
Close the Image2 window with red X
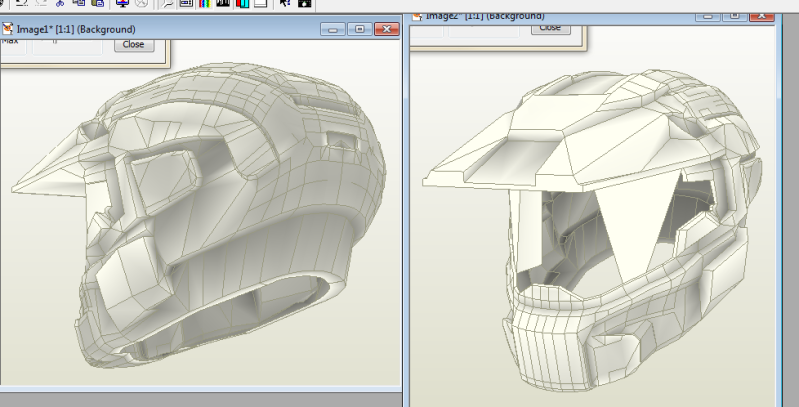762,16
